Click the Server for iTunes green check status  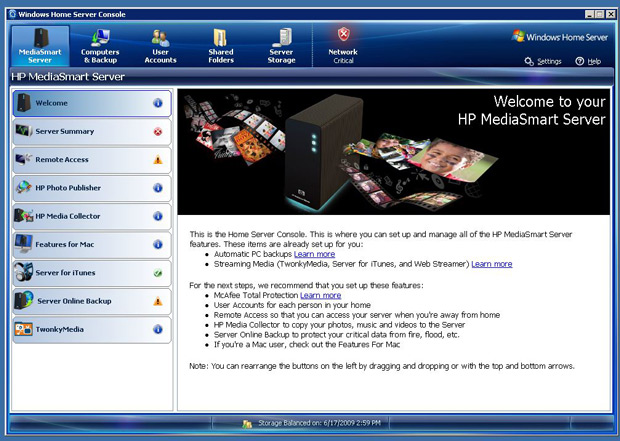click(x=158, y=273)
